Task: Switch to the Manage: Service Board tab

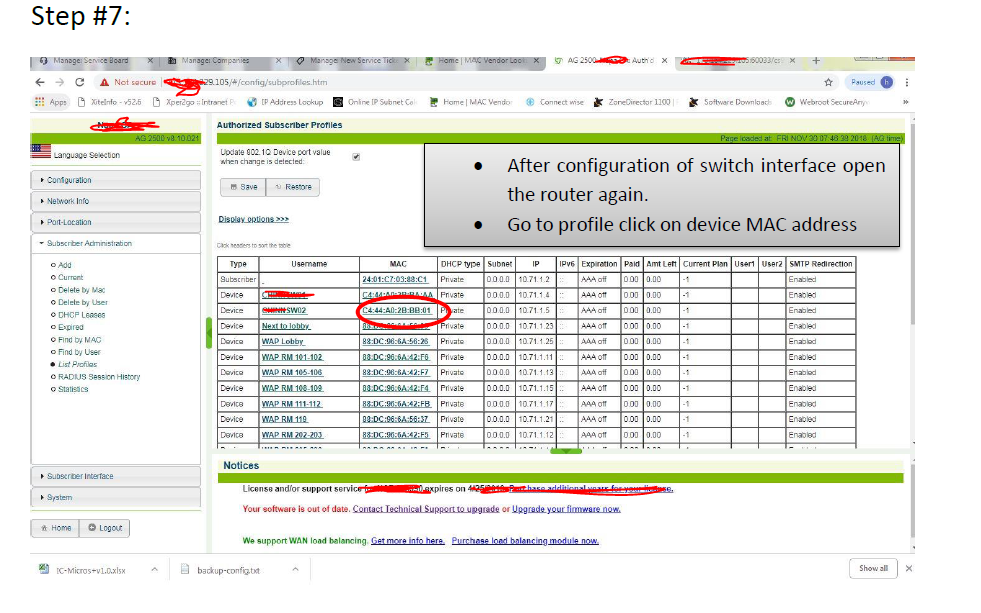Action: (x=91, y=61)
